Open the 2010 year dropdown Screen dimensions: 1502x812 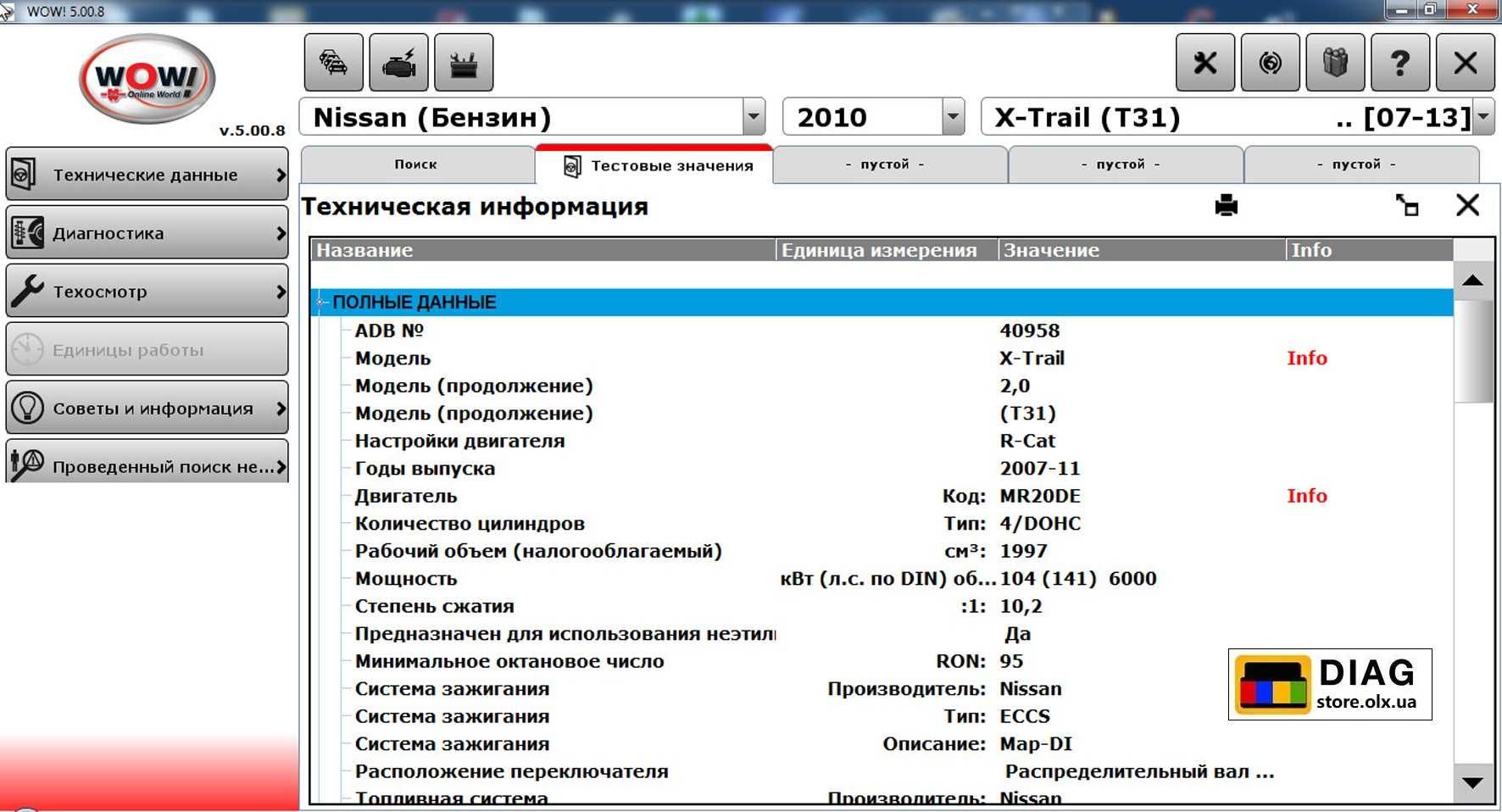pos(954,117)
